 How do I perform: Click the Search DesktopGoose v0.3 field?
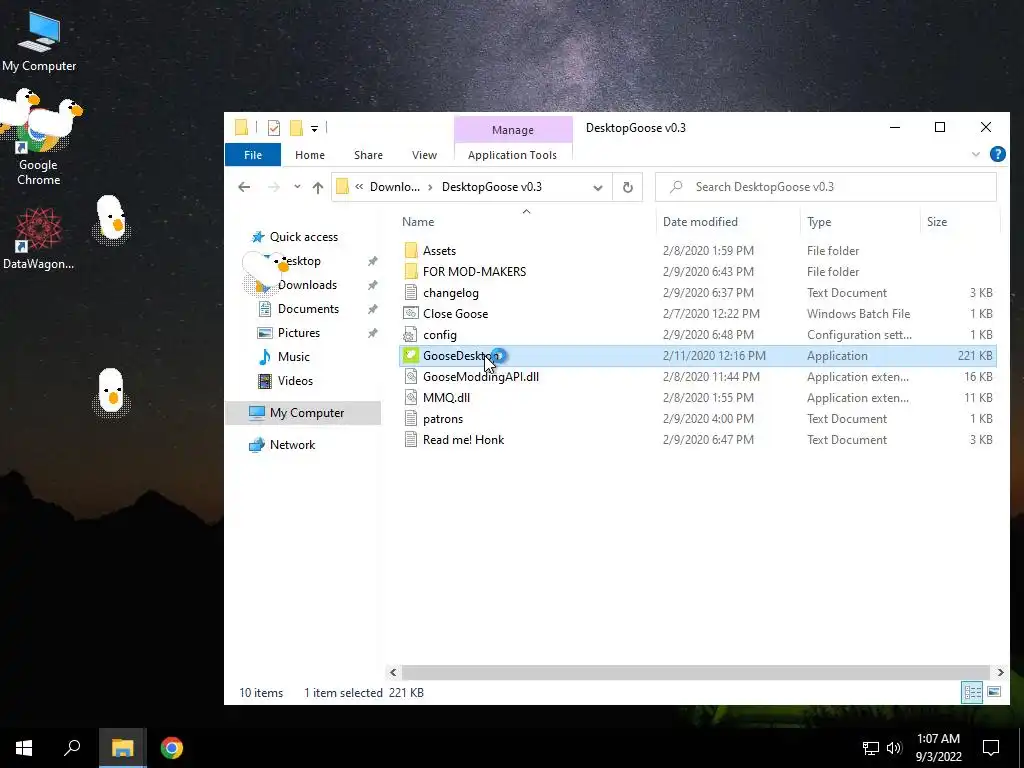(x=826, y=187)
